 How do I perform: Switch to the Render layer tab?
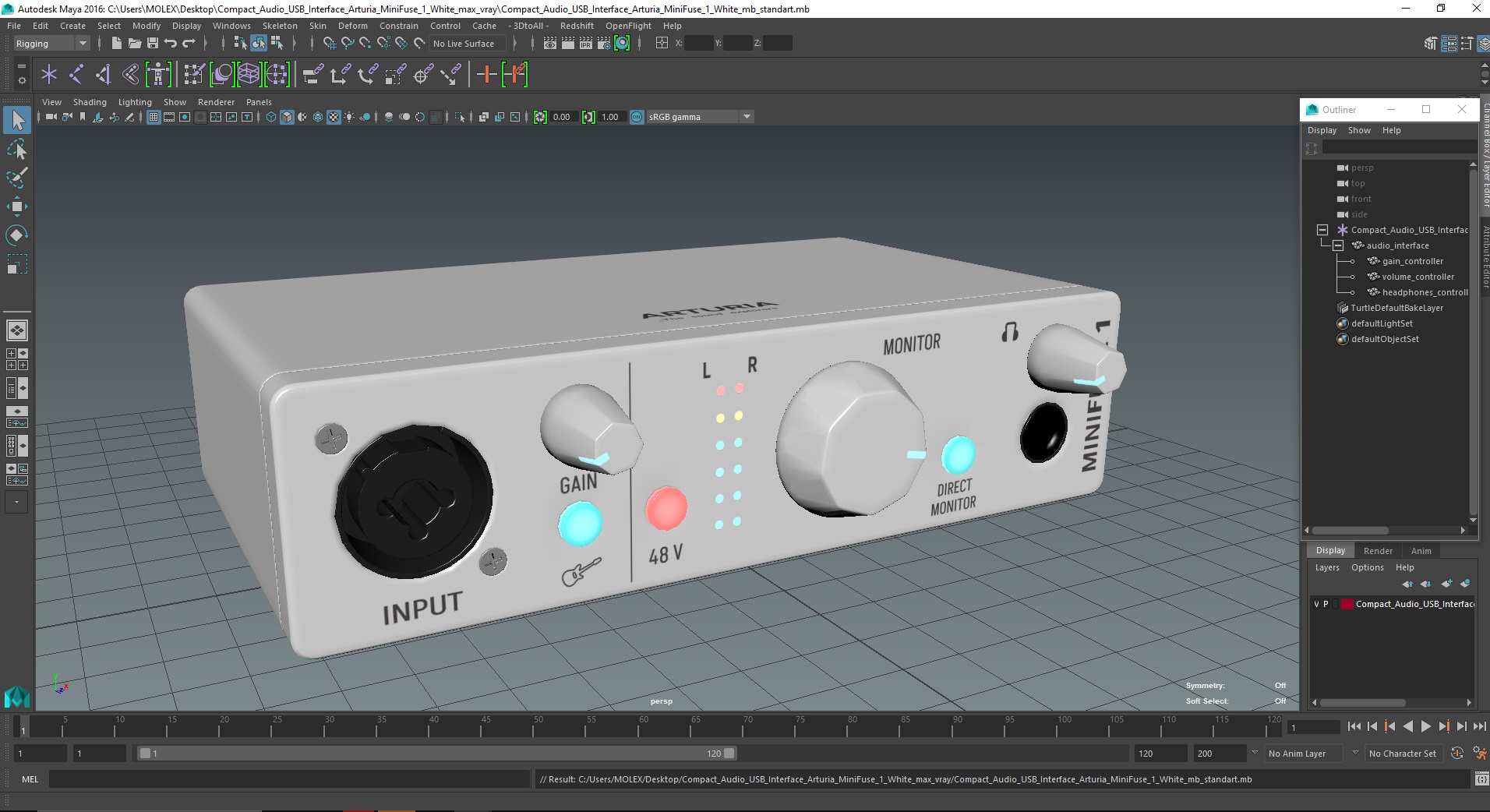[1378, 551]
